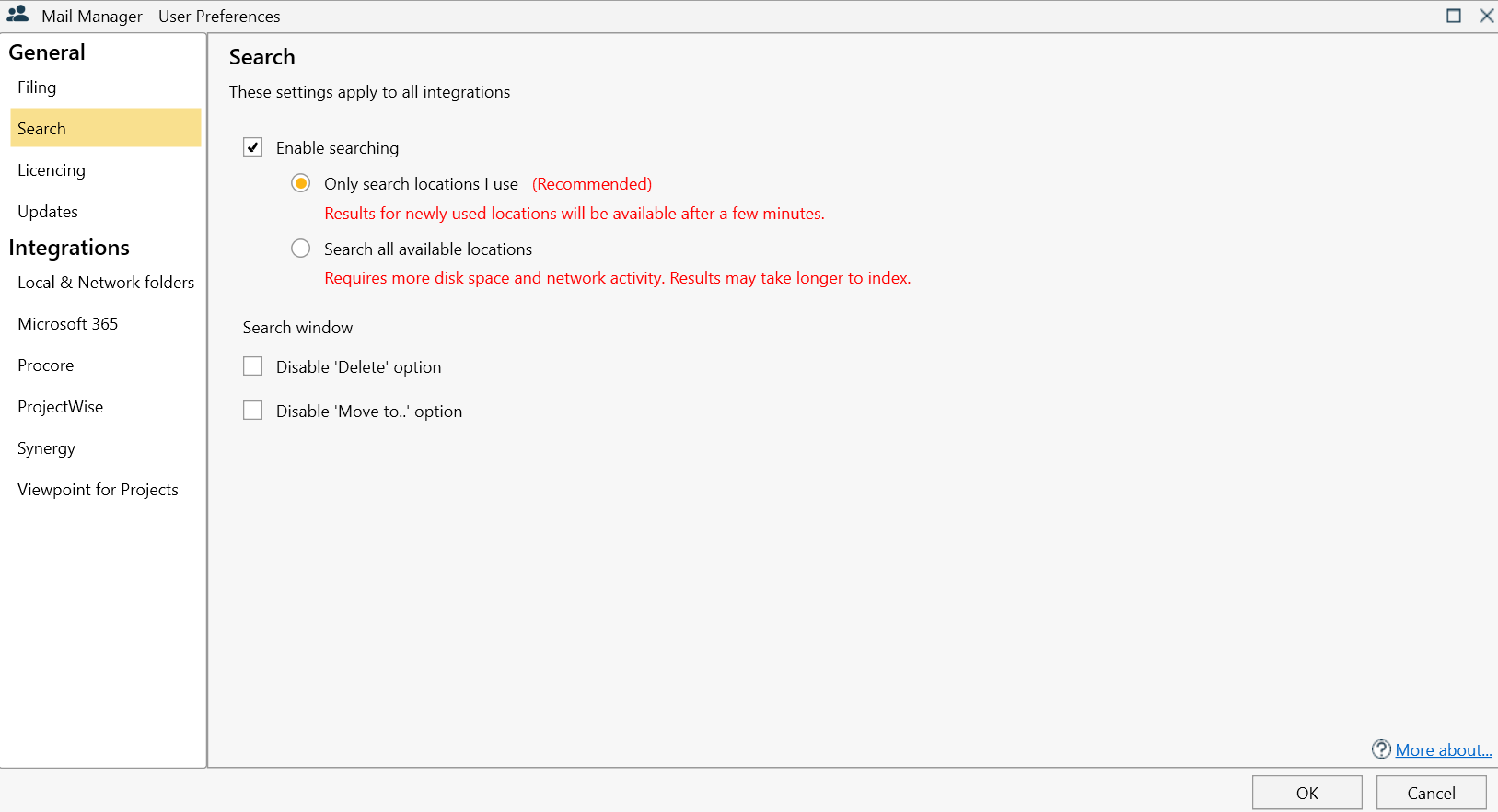Uncheck the Enable searching checkbox
This screenshot has height=812, width=1498.
point(253,147)
